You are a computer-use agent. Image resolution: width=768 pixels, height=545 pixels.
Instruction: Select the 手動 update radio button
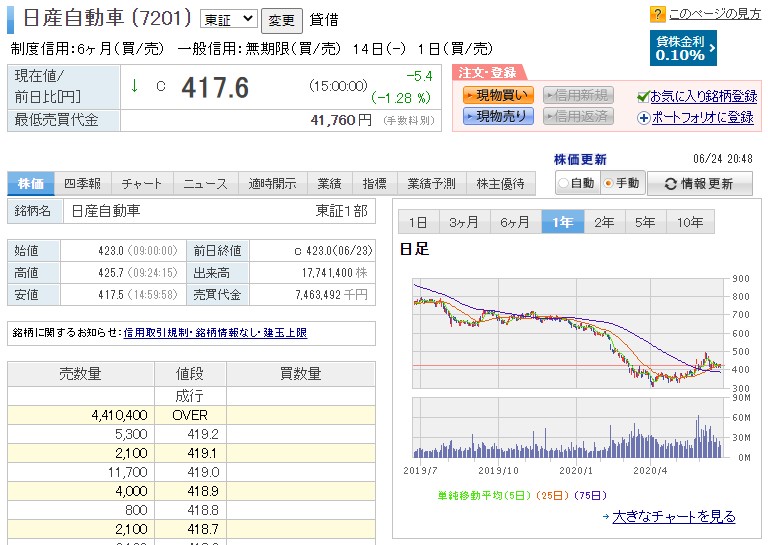609,184
